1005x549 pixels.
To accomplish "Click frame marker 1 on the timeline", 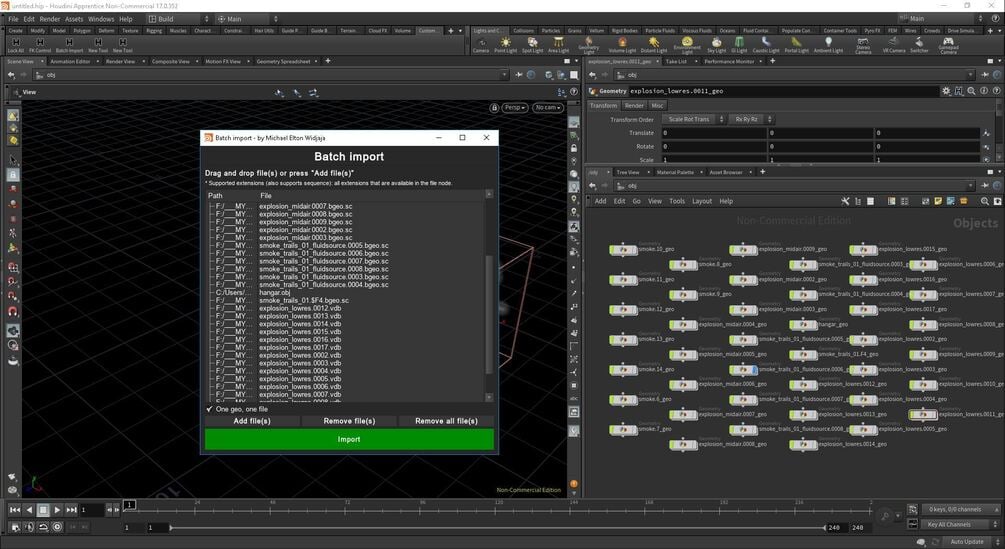I will 129,505.
